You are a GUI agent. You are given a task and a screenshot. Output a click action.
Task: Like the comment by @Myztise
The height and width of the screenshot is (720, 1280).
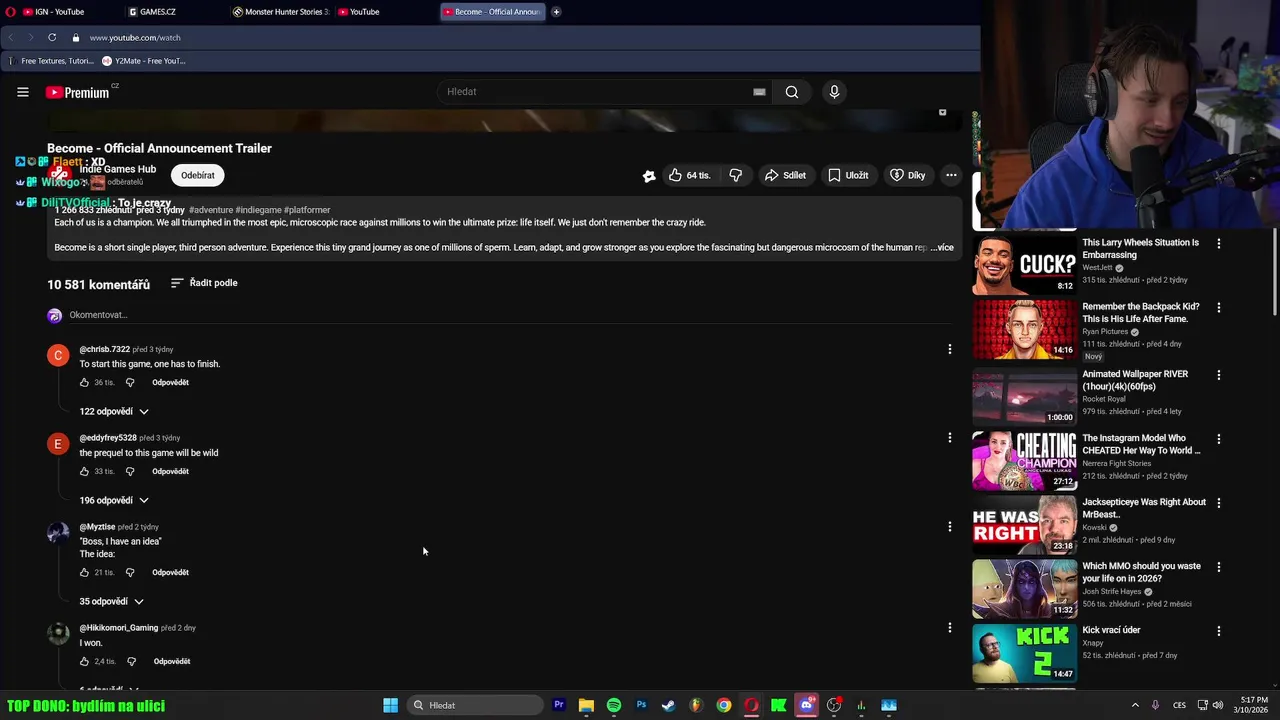(85, 572)
